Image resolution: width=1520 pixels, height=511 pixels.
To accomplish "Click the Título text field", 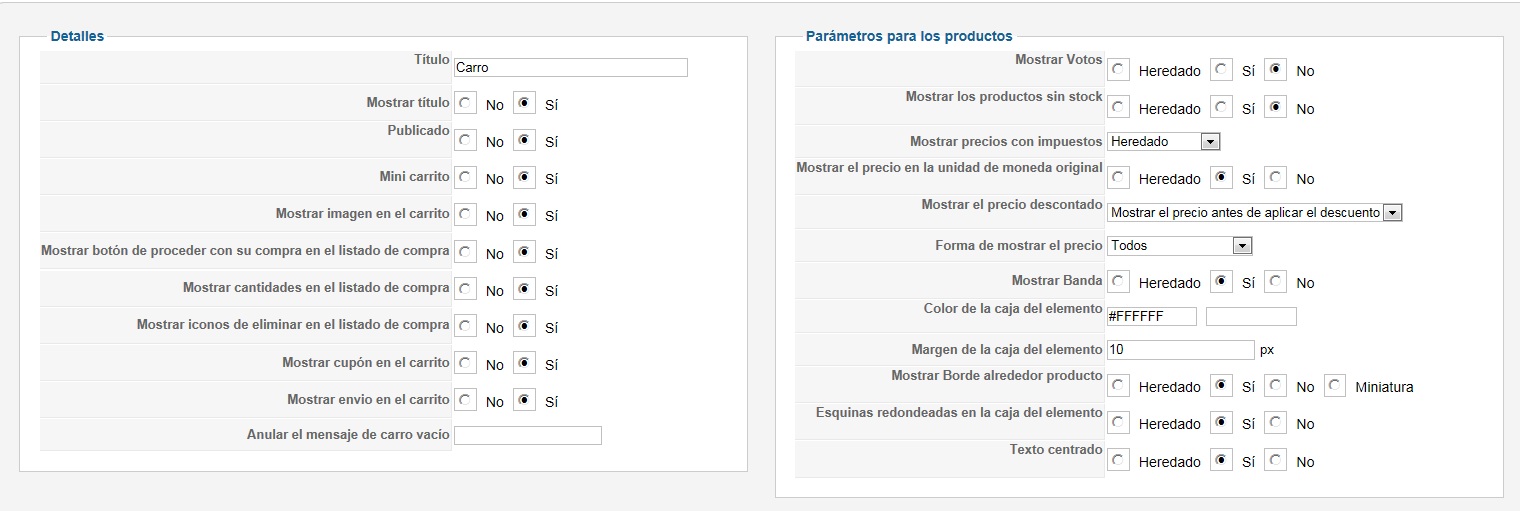I will click(x=570, y=67).
